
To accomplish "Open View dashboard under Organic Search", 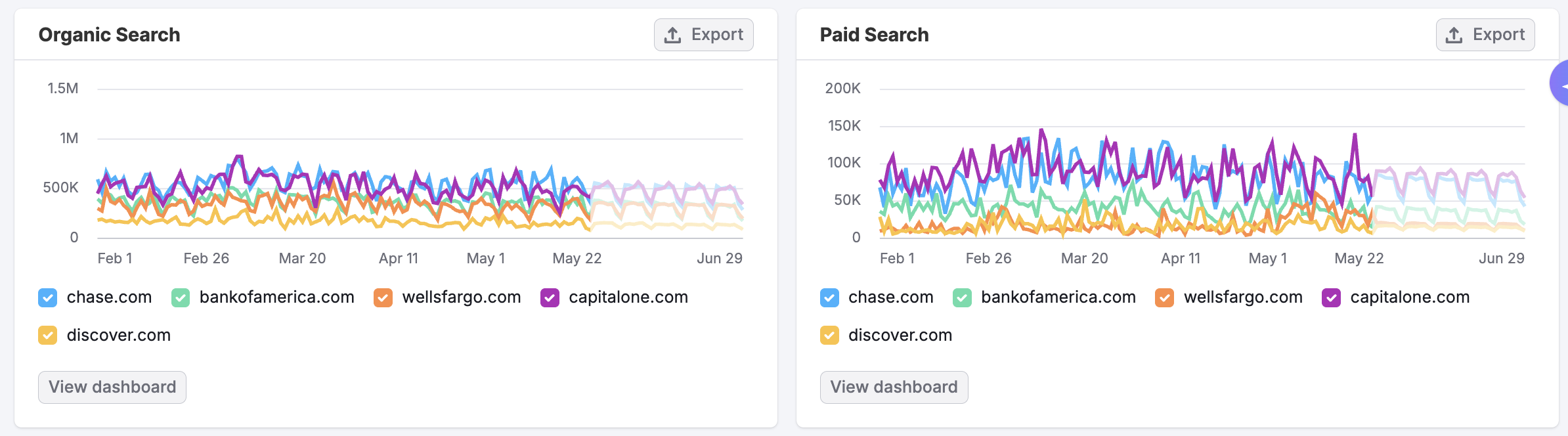I will click(112, 387).
